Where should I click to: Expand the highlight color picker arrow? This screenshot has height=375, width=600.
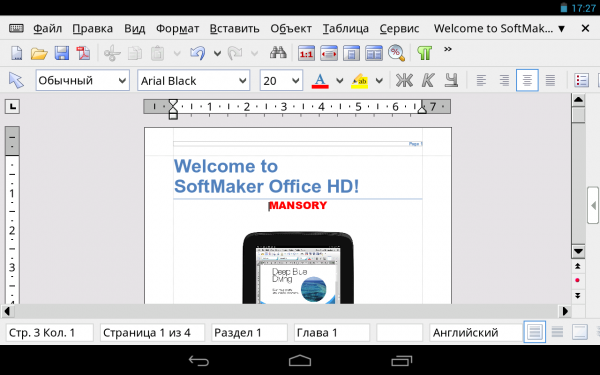(x=379, y=81)
